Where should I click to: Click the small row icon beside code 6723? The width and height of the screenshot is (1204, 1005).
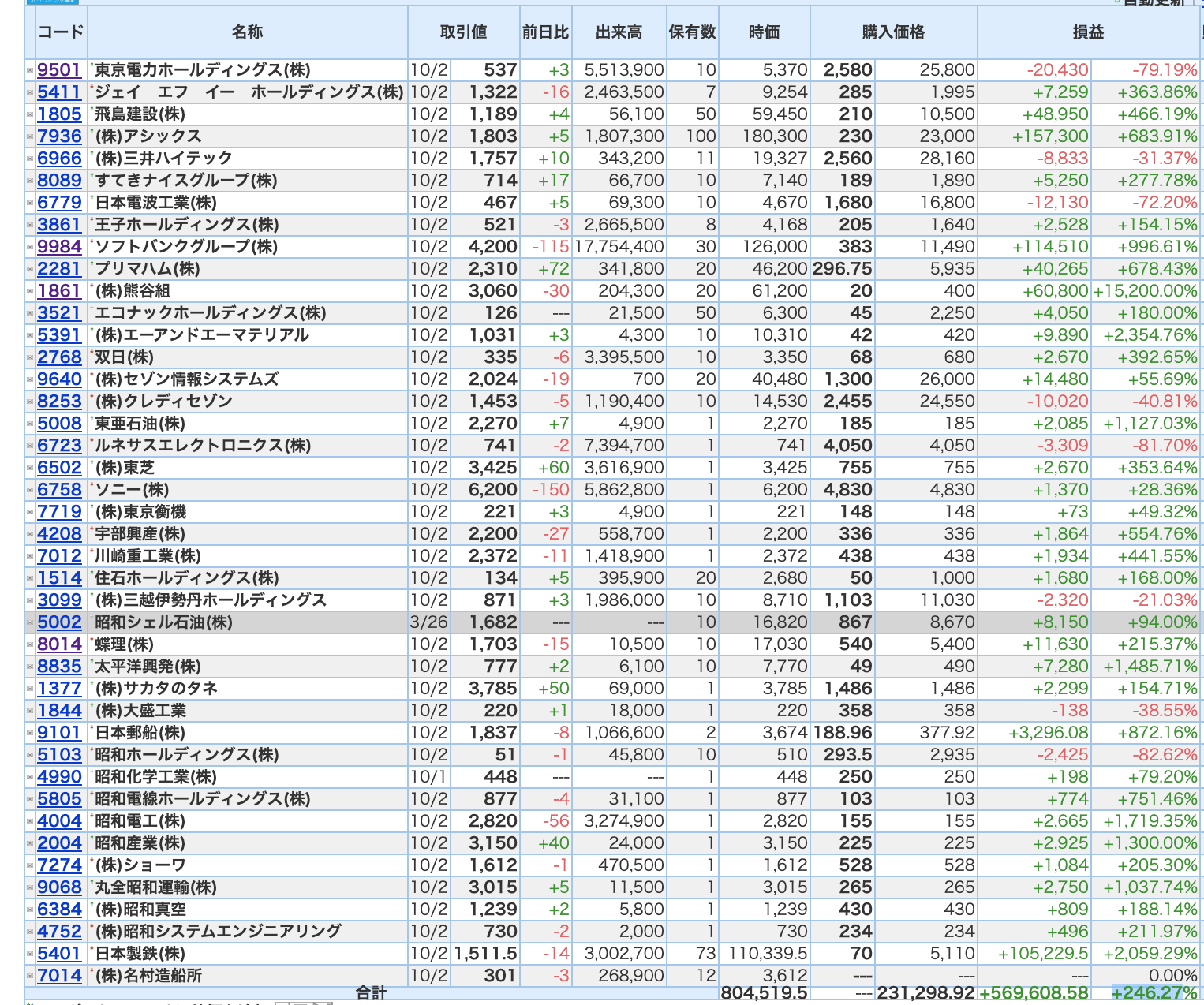point(30,446)
